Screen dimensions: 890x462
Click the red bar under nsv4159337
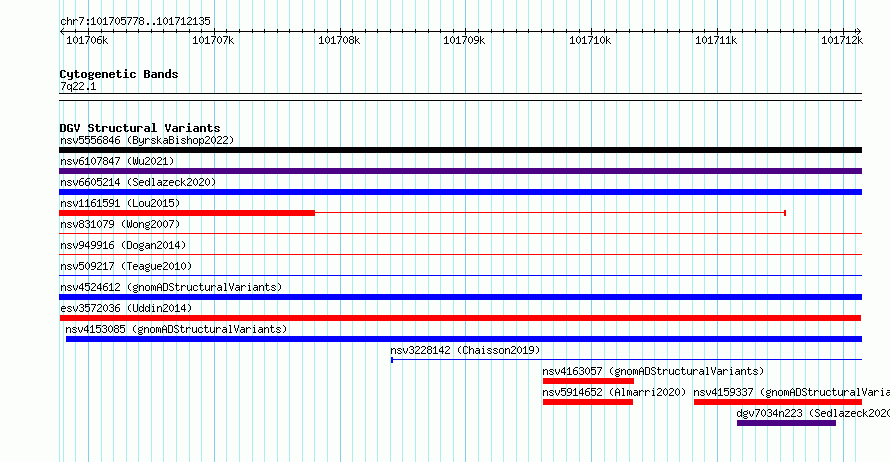778,402
